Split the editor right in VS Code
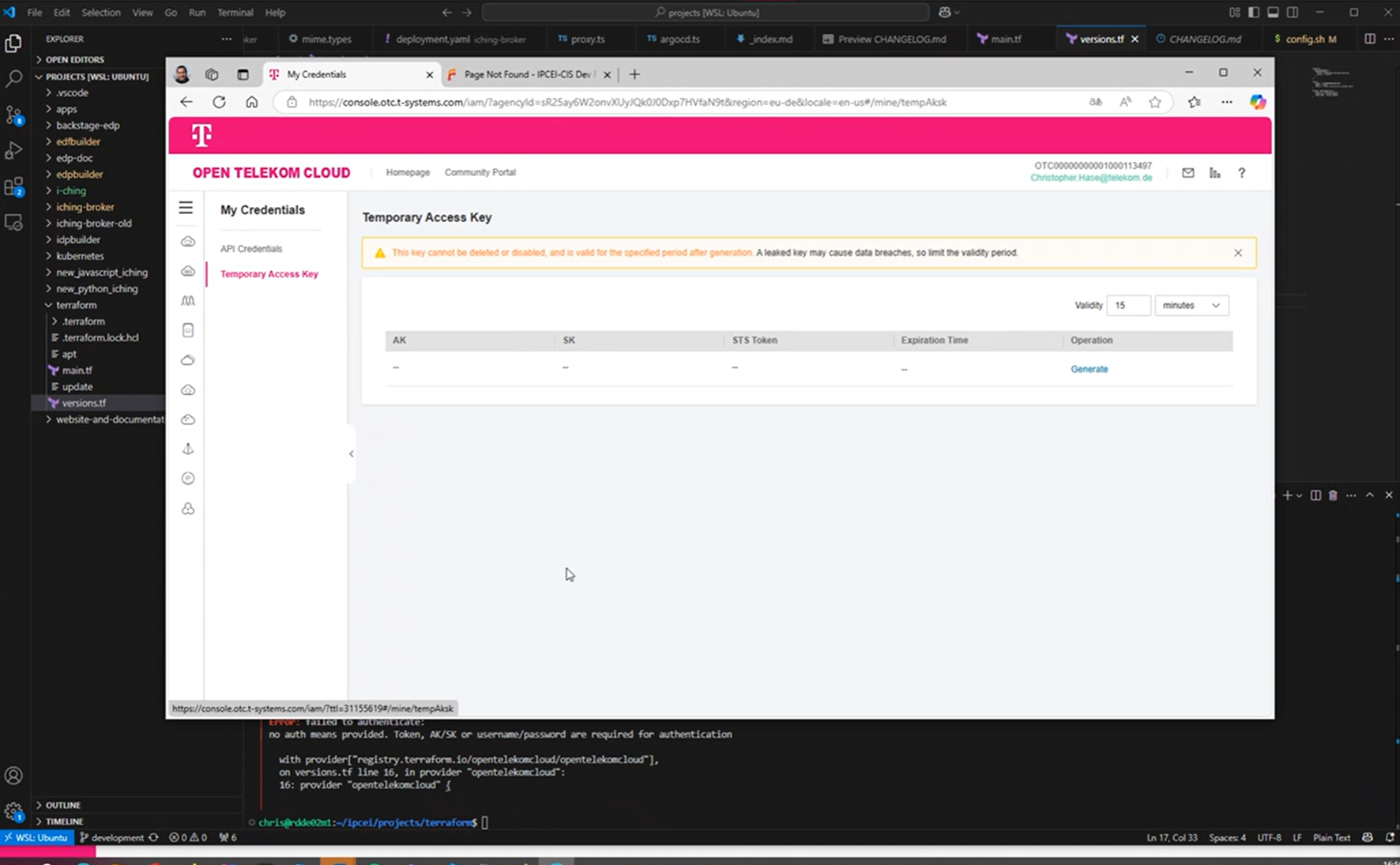The image size is (1400, 865). point(1370,39)
